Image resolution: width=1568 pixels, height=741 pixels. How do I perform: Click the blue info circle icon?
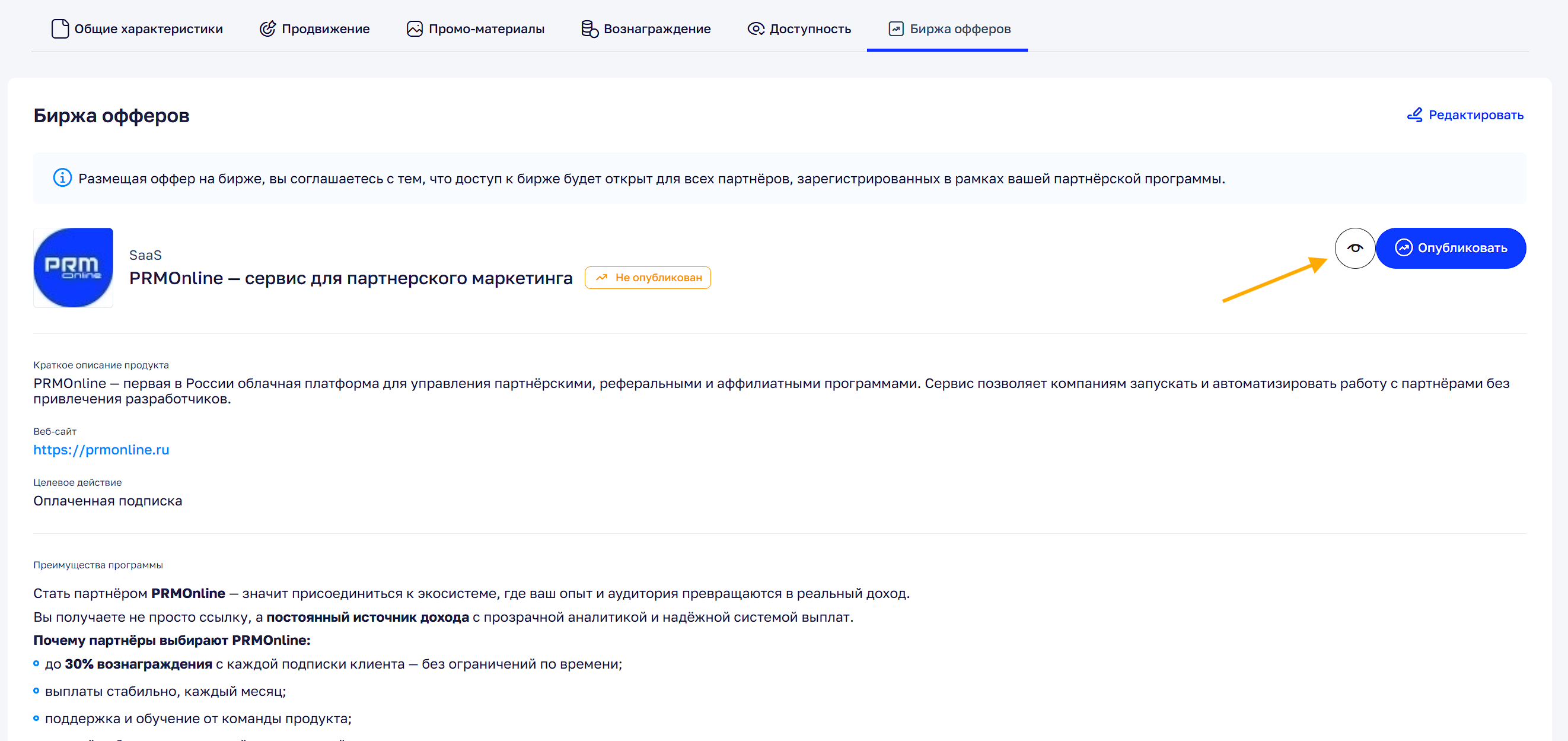pyautogui.click(x=62, y=178)
